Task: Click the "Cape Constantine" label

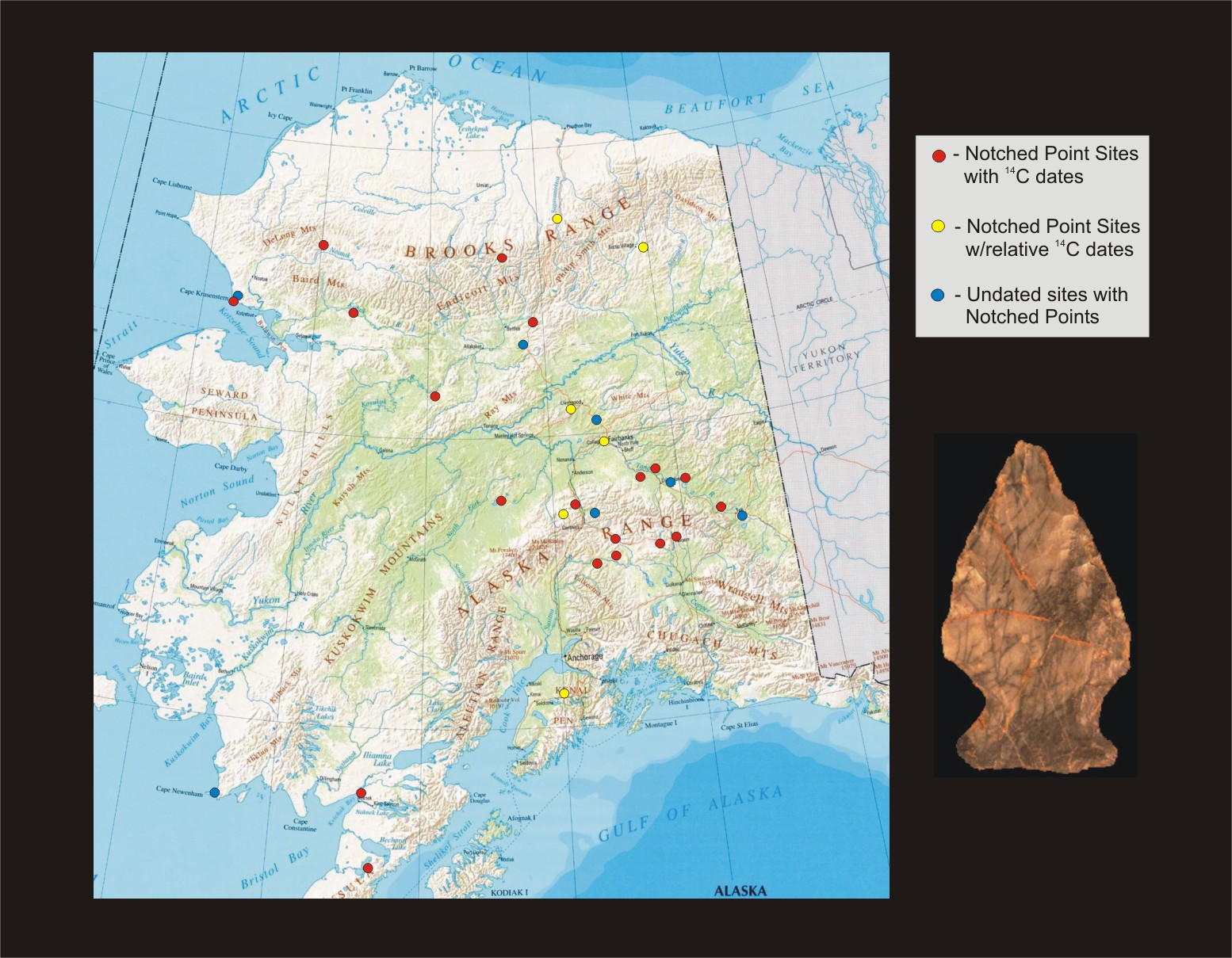Action: tap(300, 825)
